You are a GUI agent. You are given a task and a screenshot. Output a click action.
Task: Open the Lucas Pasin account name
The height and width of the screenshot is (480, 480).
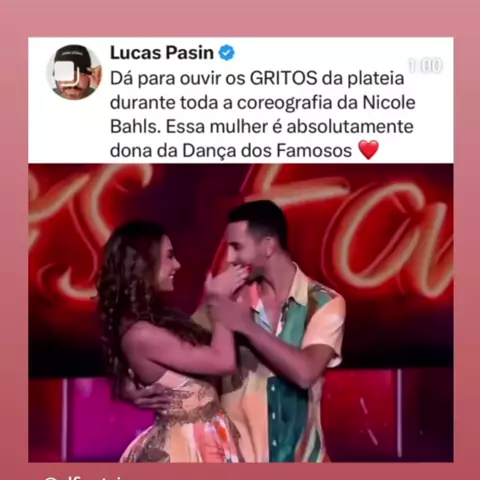click(162, 53)
